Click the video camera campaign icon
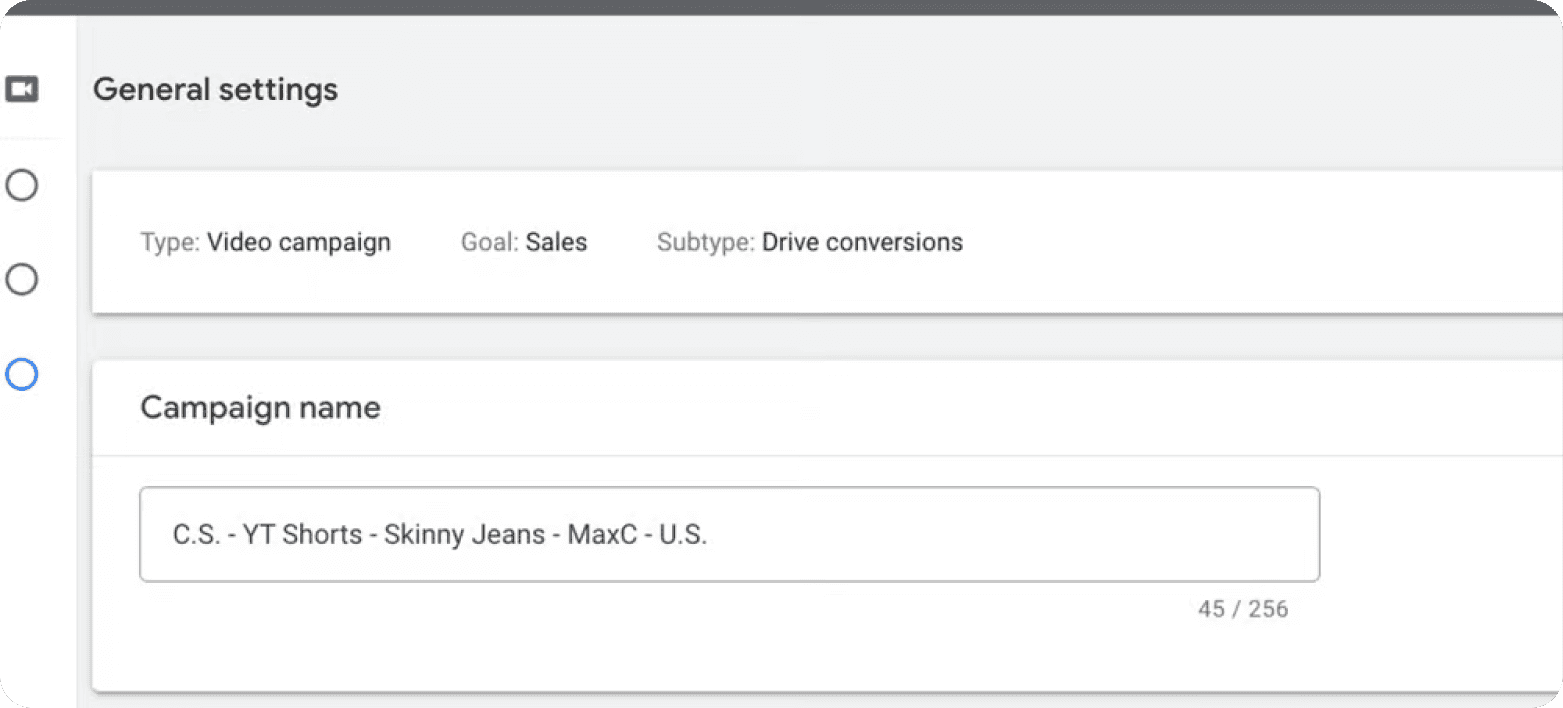The height and width of the screenshot is (708, 1563). tap(22, 90)
